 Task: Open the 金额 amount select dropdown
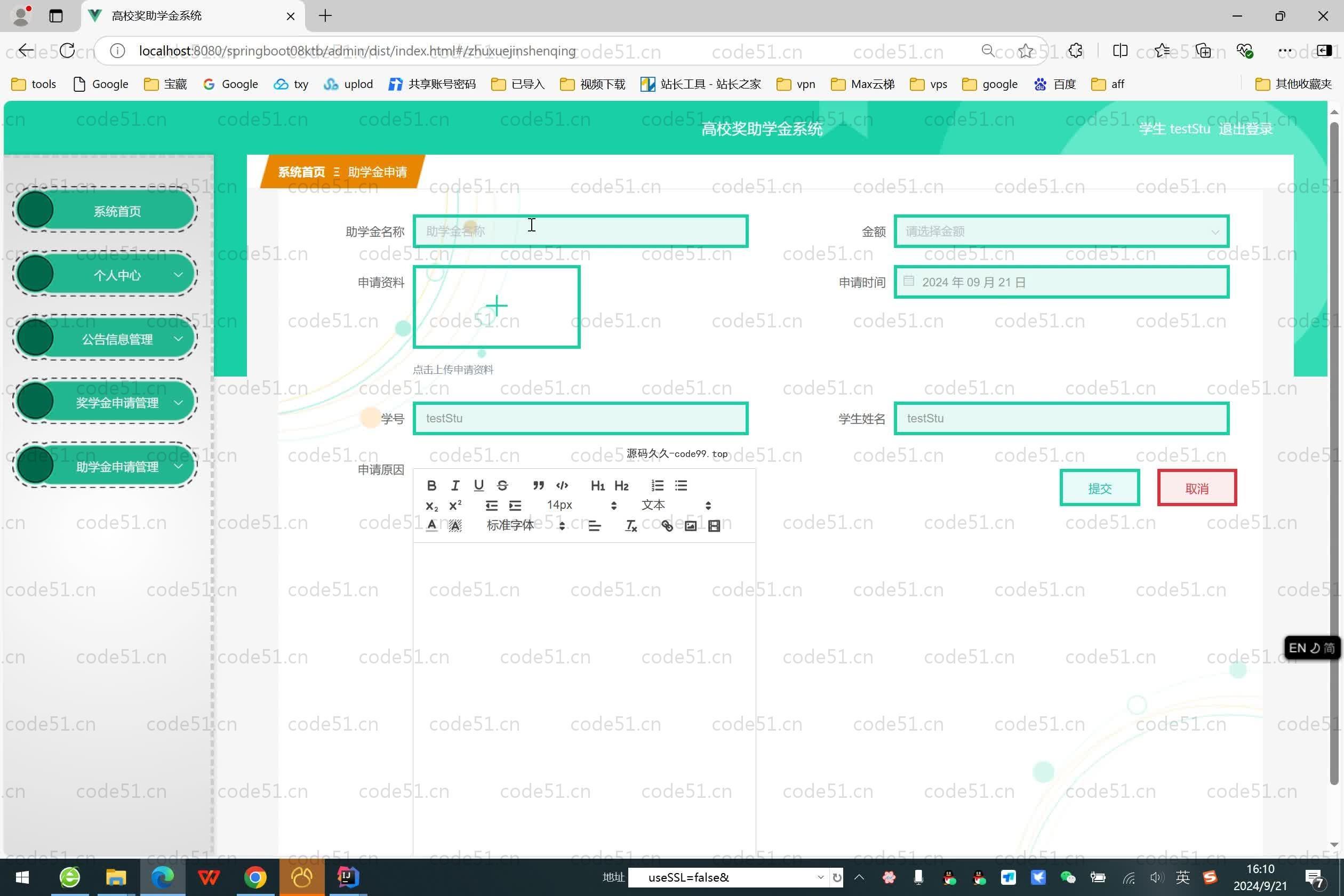1061,231
